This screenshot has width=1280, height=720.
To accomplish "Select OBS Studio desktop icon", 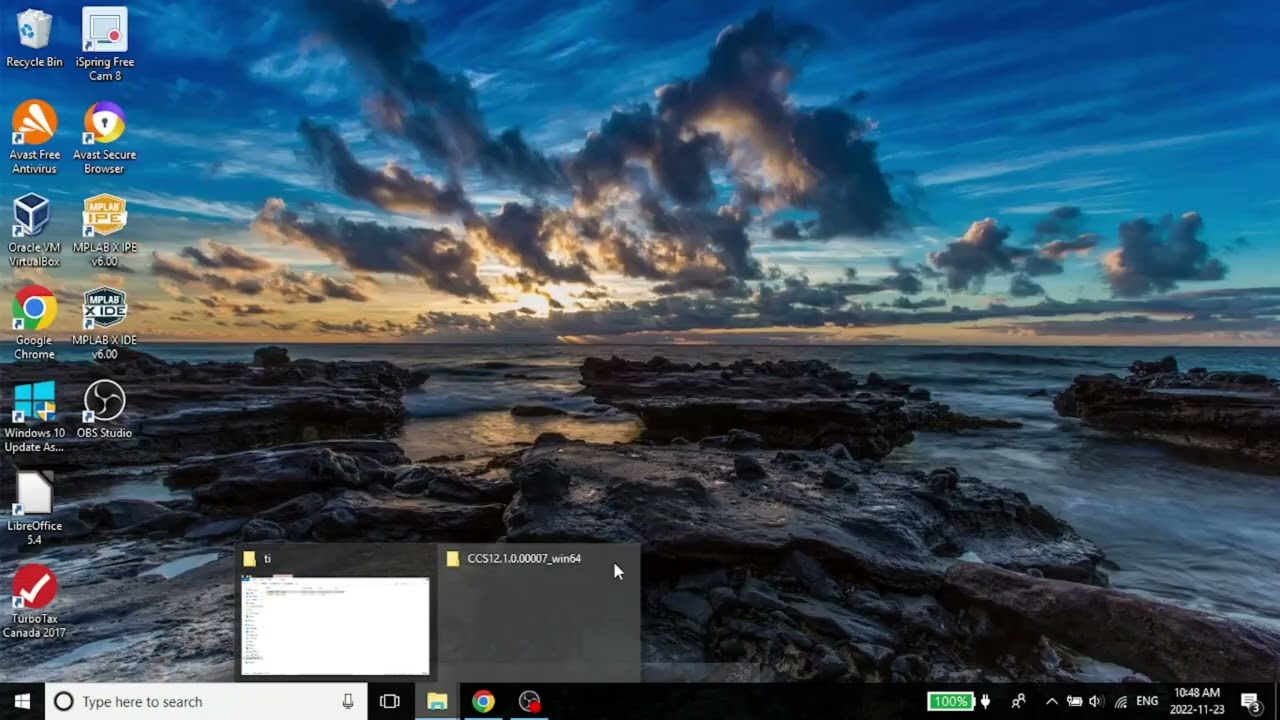I will (104, 409).
